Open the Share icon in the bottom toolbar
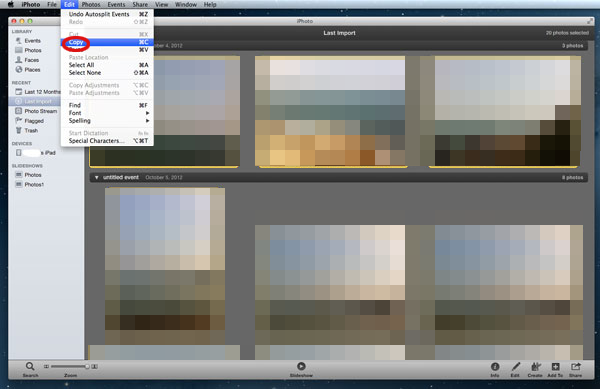The height and width of the screenshot is (389, 600). [576, 366]
